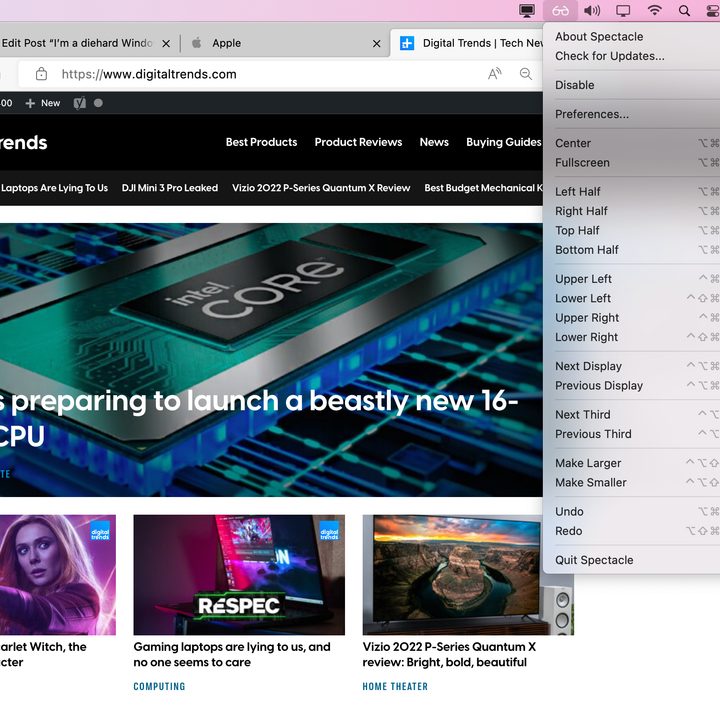Viewport: 720px width, 720px height.
Task: Choose Top Half in Spectacle menu
Action: pyautogui.click(x=631, y=231)
